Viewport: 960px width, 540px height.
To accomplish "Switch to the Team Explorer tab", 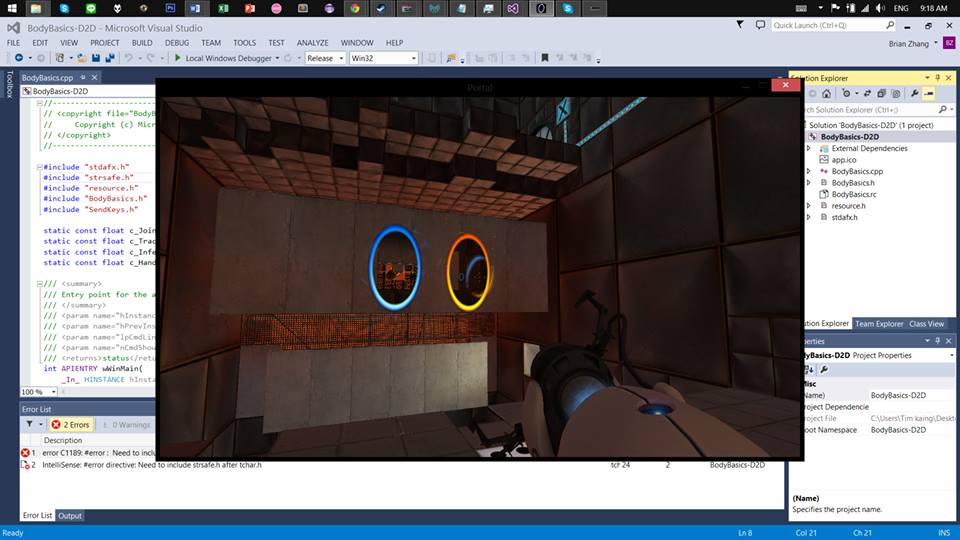I will tap(879, 324).
